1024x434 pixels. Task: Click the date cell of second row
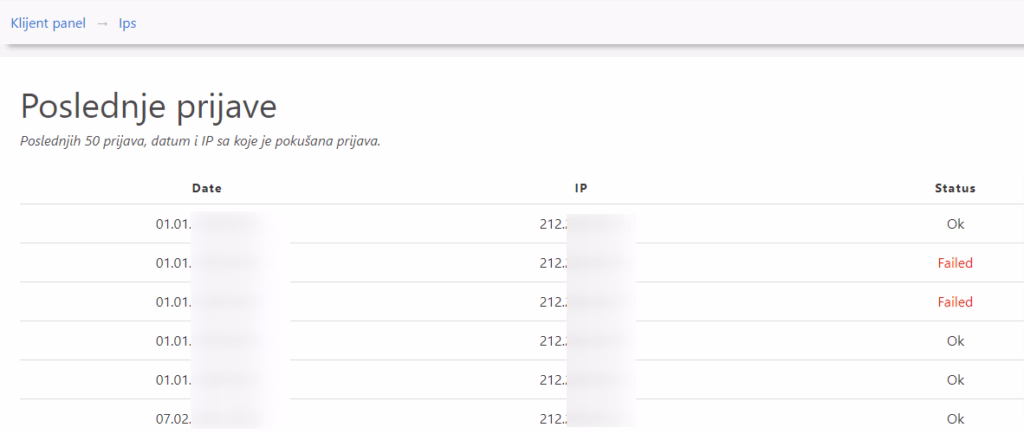[206, 263]
